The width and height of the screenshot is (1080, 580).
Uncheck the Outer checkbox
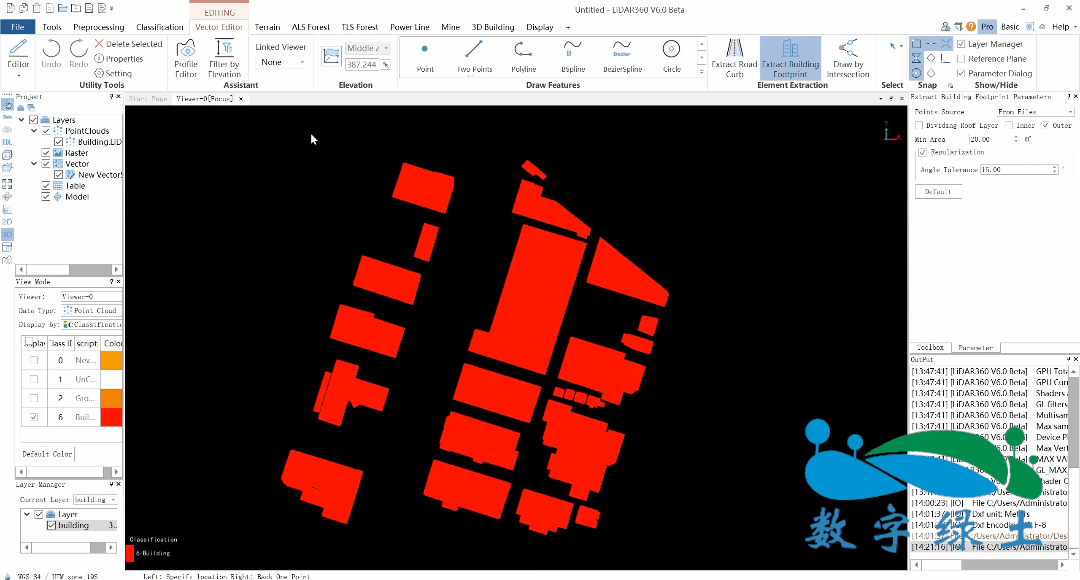click(1045, 125)
